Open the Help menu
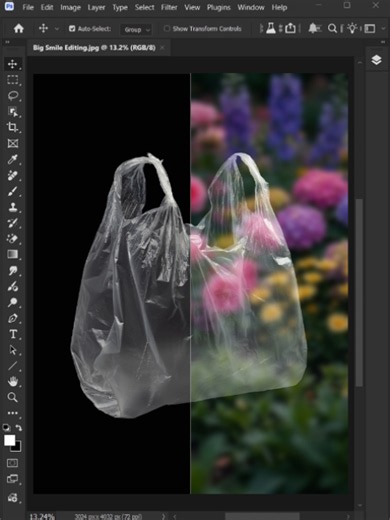 [x=279, y=7]
